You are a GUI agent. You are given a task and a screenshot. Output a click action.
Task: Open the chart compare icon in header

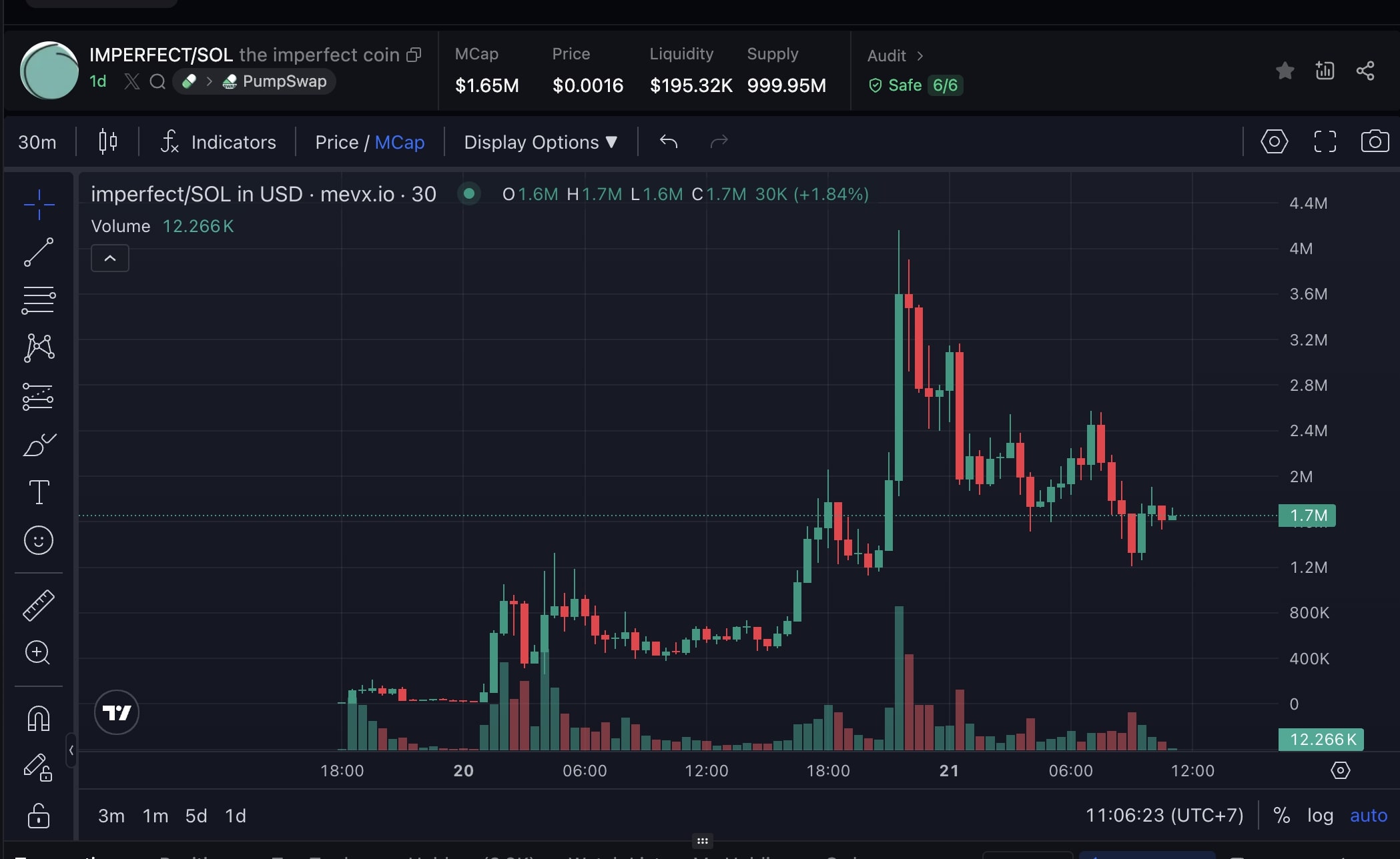[1325, 71]
